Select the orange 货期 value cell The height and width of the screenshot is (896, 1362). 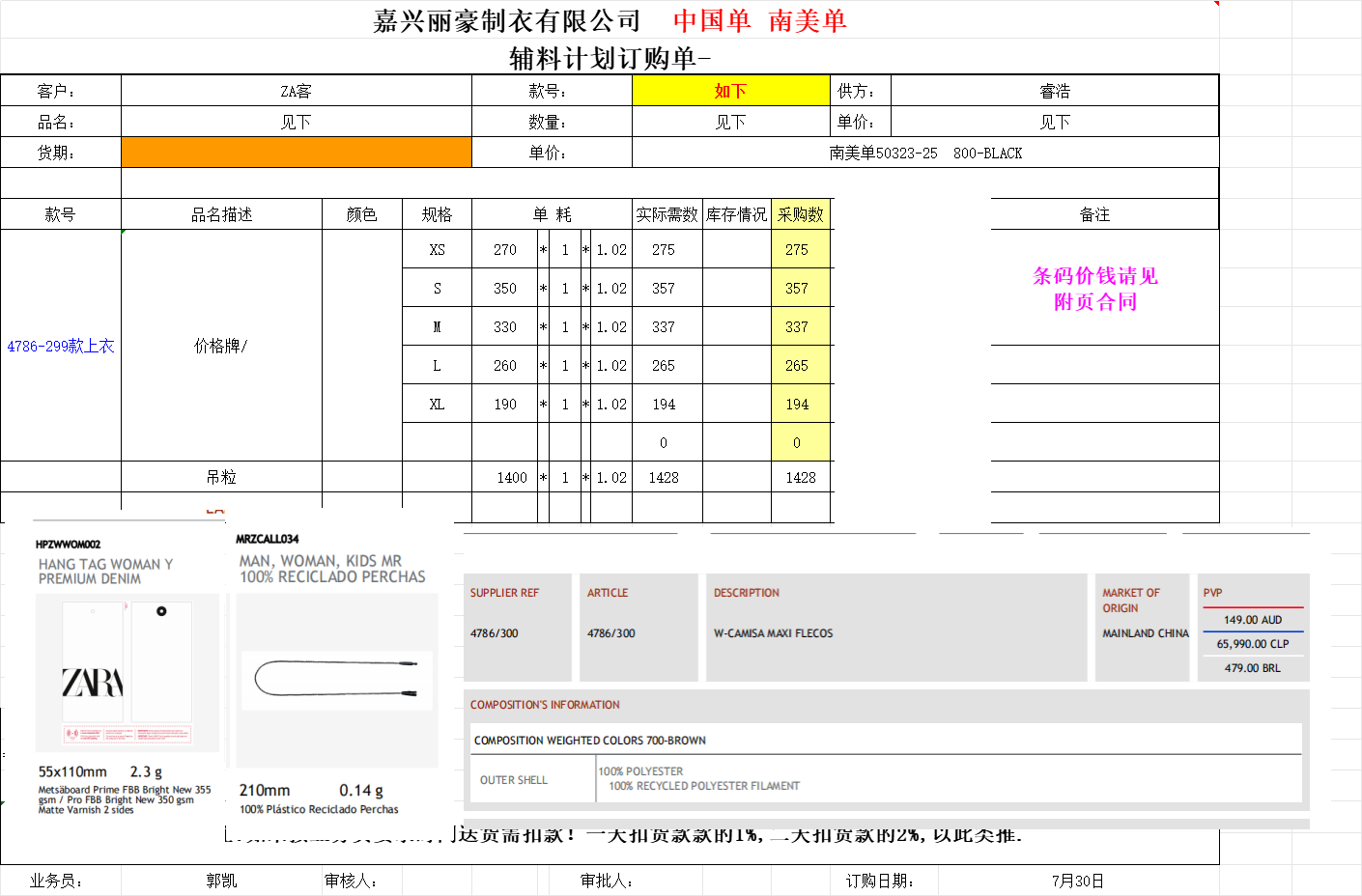click(296, 153)
